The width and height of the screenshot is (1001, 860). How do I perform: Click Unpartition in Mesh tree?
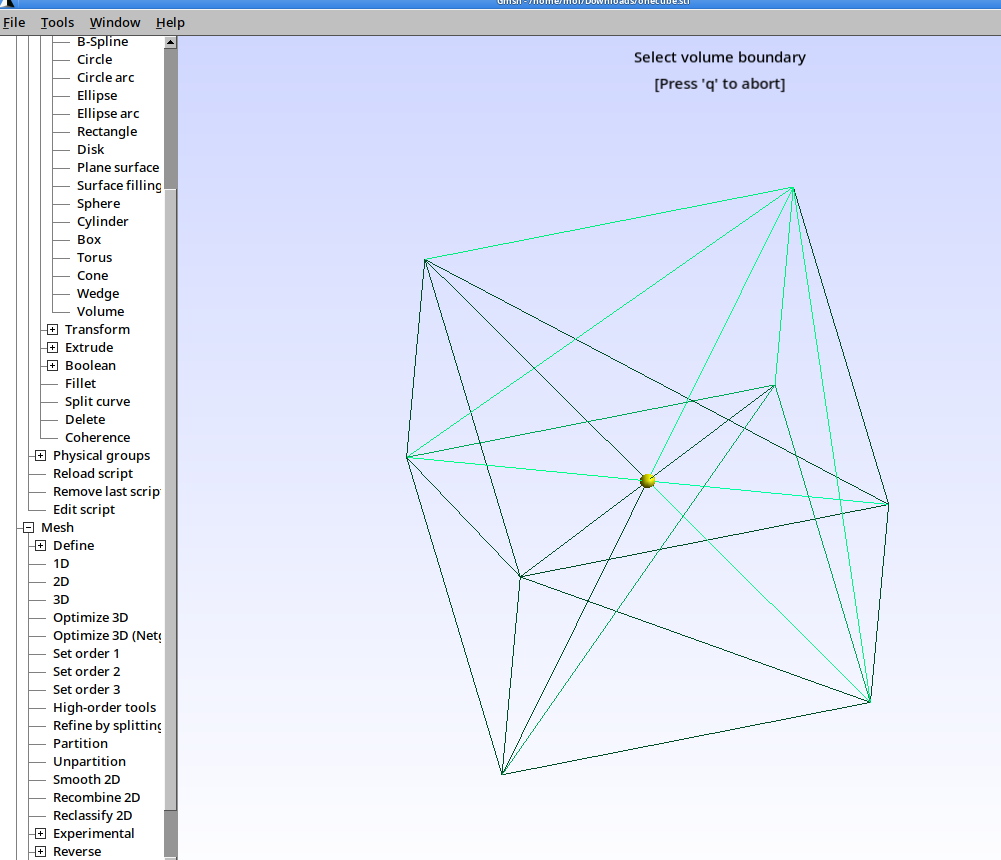[x=89, y=761]
